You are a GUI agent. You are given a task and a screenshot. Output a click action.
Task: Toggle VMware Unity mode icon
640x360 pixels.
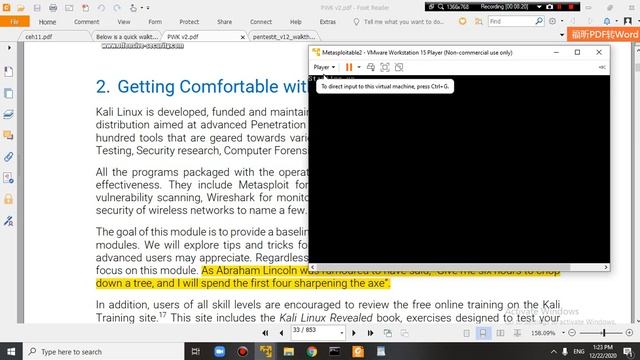click(399, 67)
